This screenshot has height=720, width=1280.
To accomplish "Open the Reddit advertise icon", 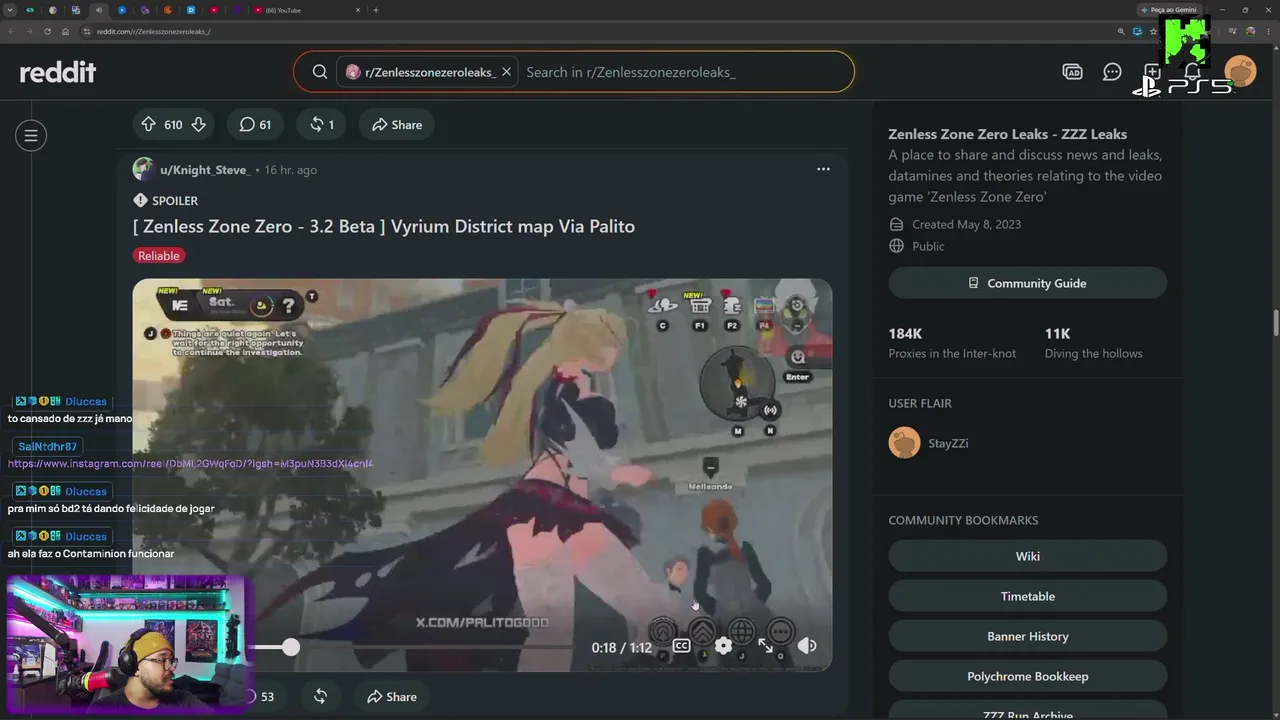I will click(1072, 72).
